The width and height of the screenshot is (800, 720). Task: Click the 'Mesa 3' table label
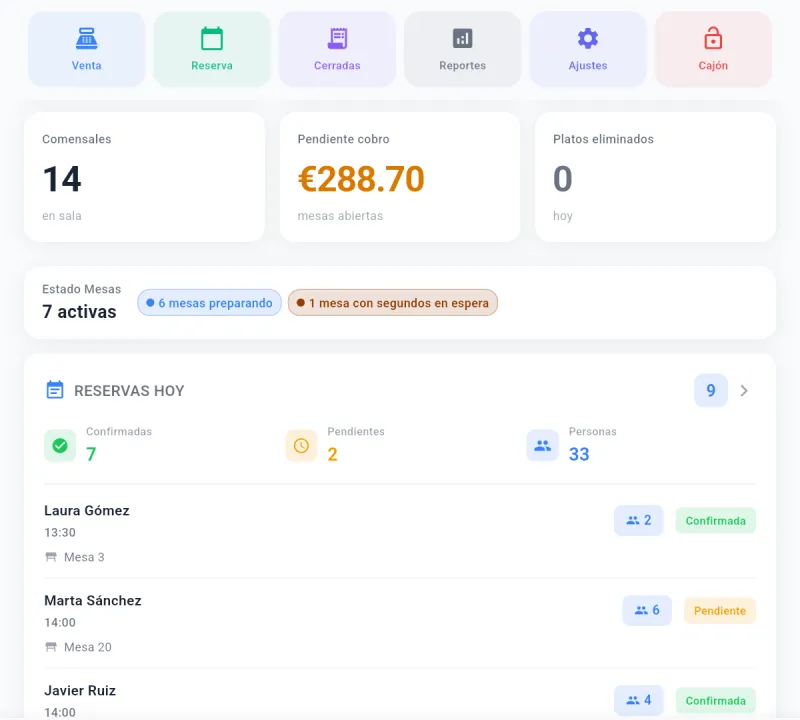pyautogui.click(x=84, y=557)
